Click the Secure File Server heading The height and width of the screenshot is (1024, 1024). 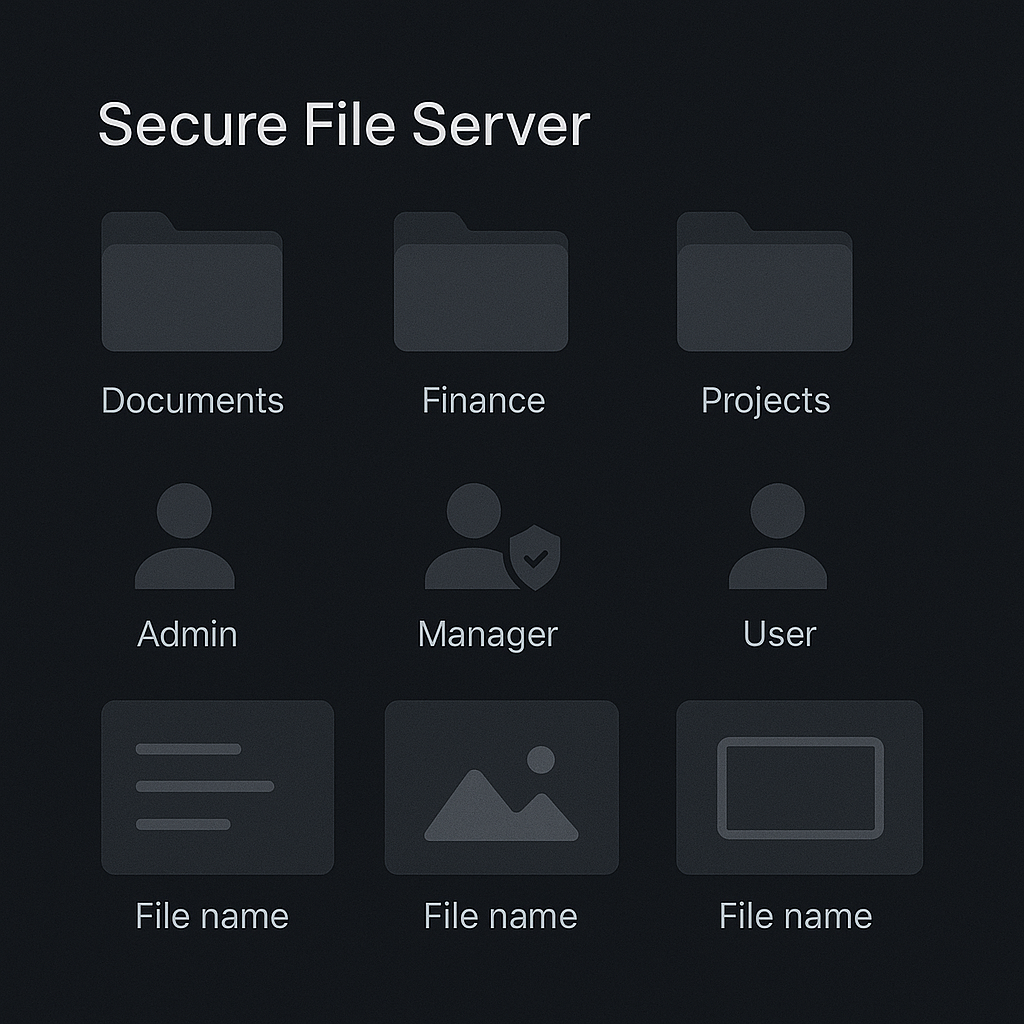tap(344, 124)
